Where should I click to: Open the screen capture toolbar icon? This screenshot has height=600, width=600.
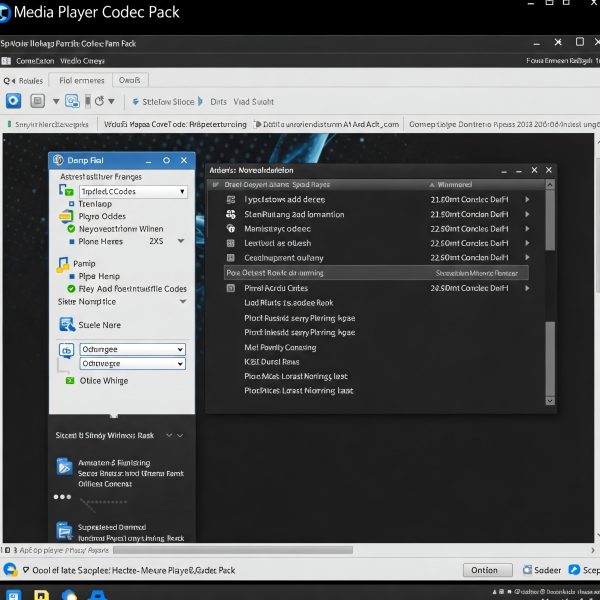[72, 101]
